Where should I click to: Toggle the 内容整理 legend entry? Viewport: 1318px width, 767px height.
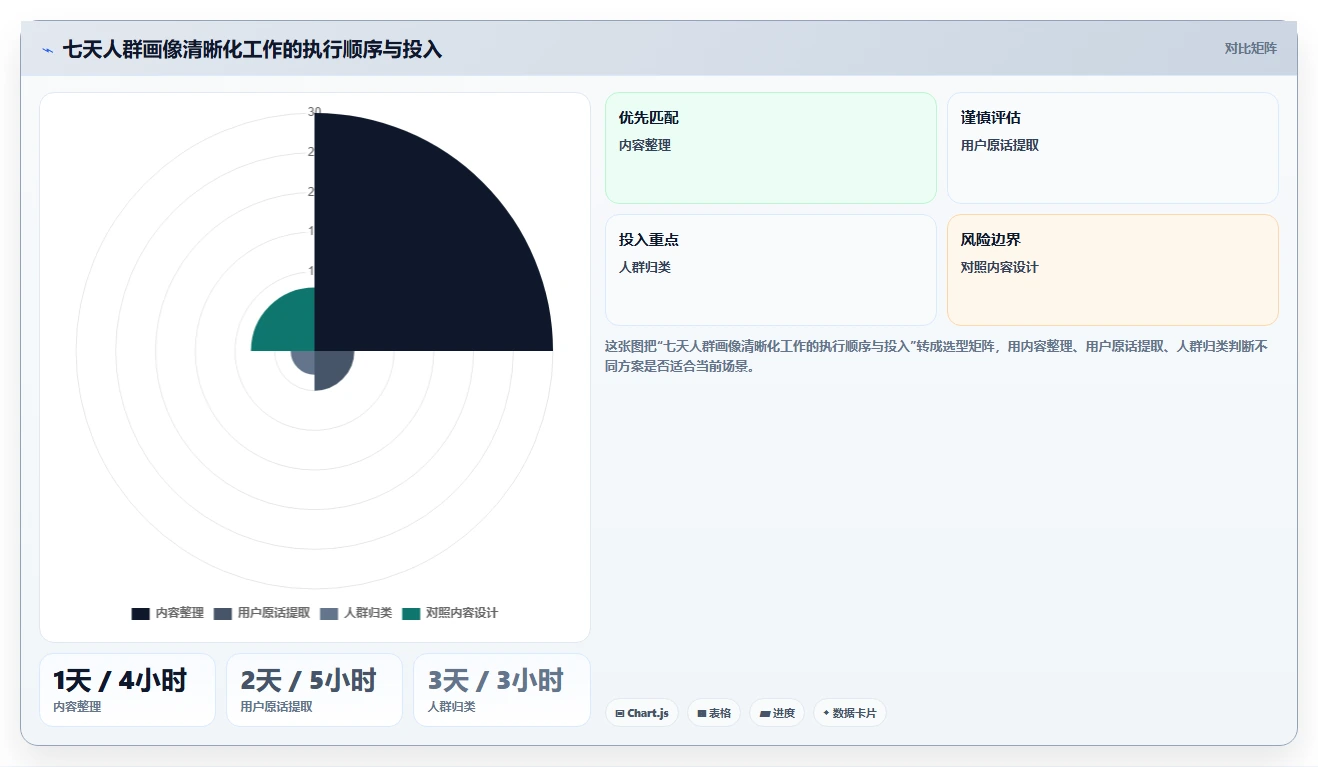point(167,613)
